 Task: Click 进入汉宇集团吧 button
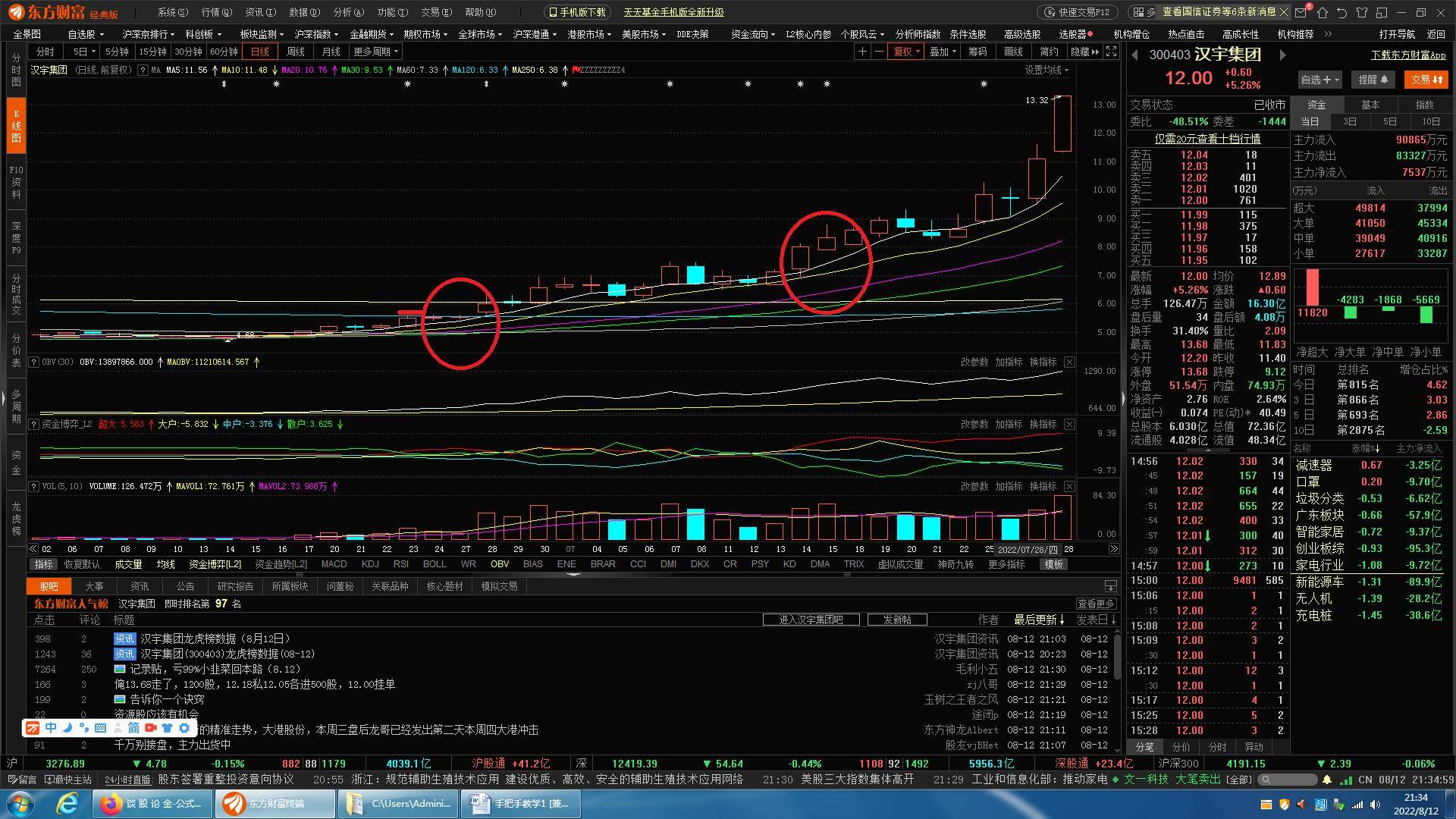click(811, 620)
